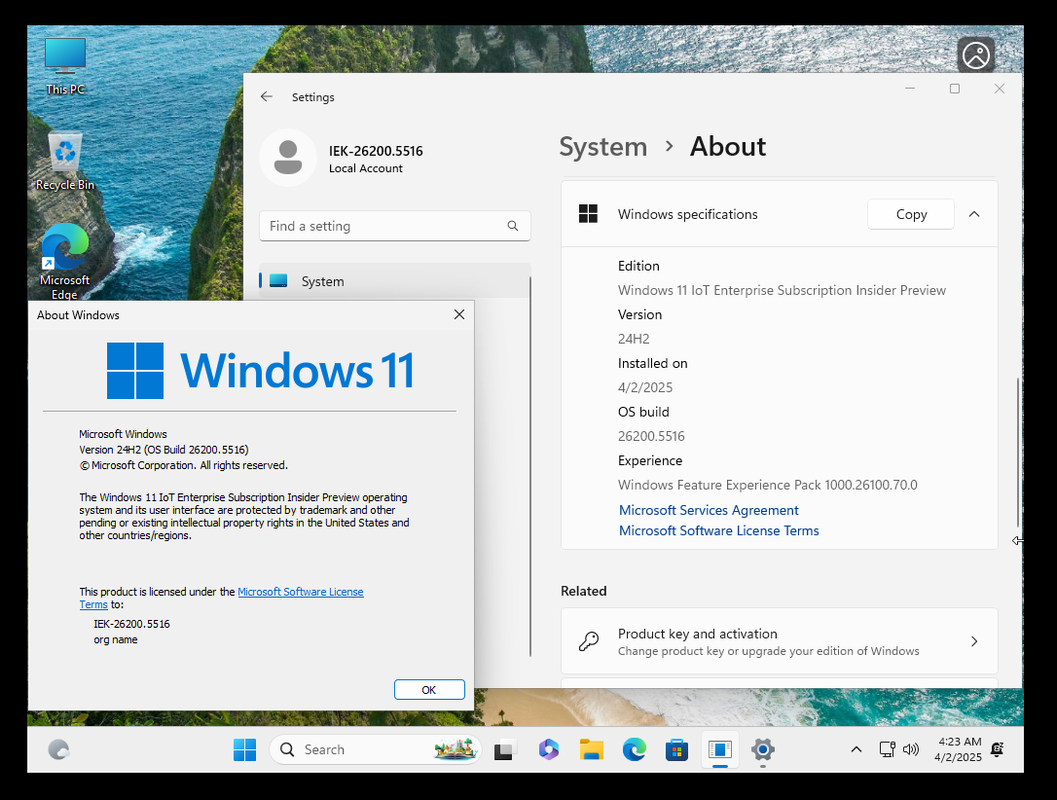Screen dimensions: 1057x800
Task: Select System in Settings sidebar
Action: 394,281
